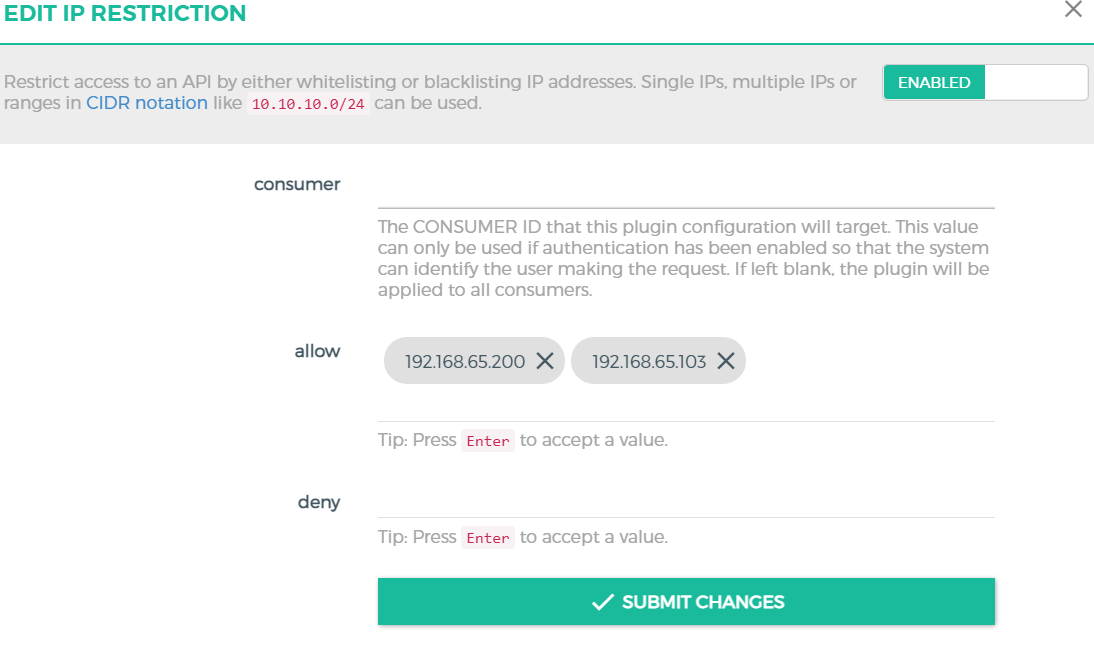Click the Edit IP Restriction title heading

[126, 13]
